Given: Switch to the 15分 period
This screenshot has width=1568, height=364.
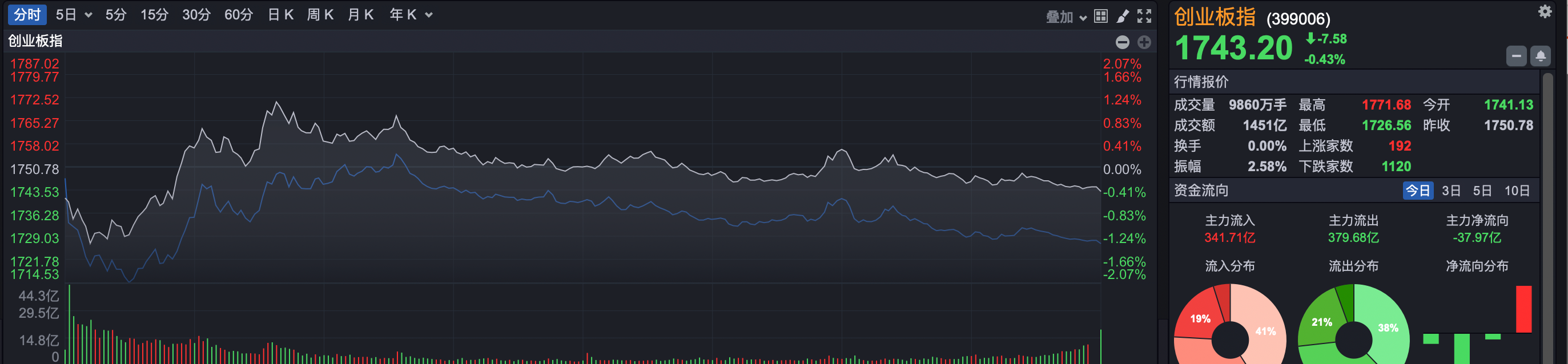Looking at the screenshot, I should pos(154,15).
